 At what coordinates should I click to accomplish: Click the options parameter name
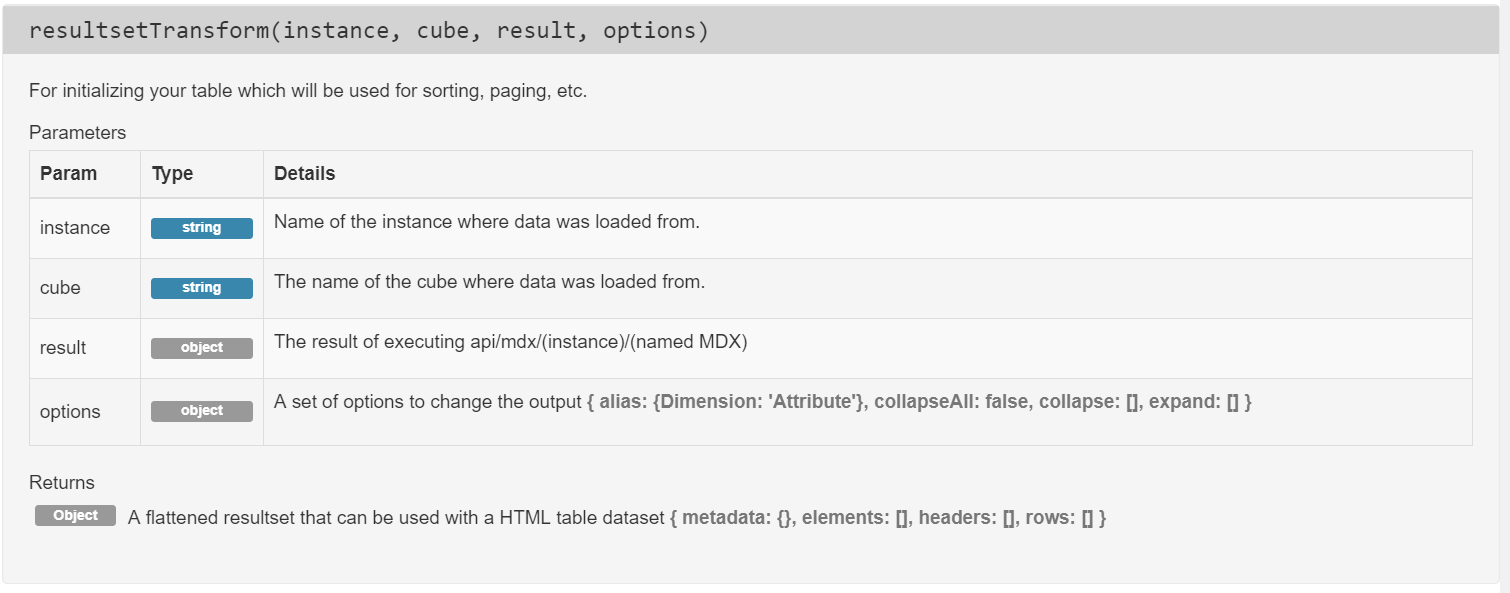[68, 411]
